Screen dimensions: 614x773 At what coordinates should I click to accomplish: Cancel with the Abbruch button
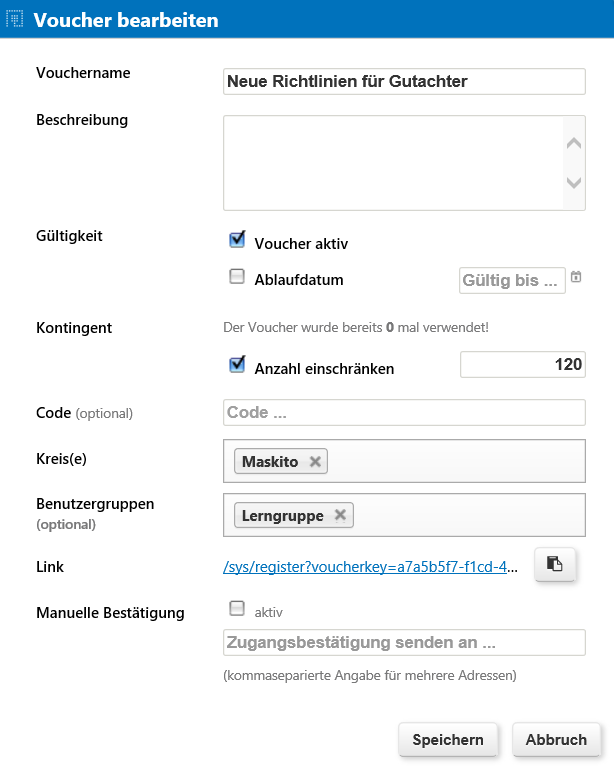[x=556, y=739]
